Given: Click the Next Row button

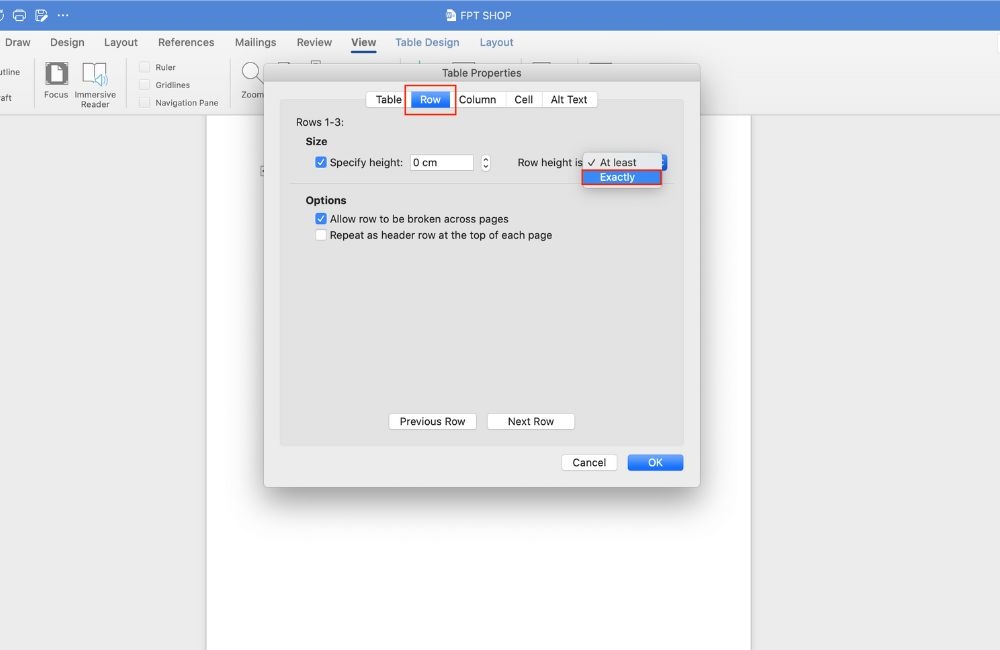Looking at the screenshot, I should coord(531,422).
